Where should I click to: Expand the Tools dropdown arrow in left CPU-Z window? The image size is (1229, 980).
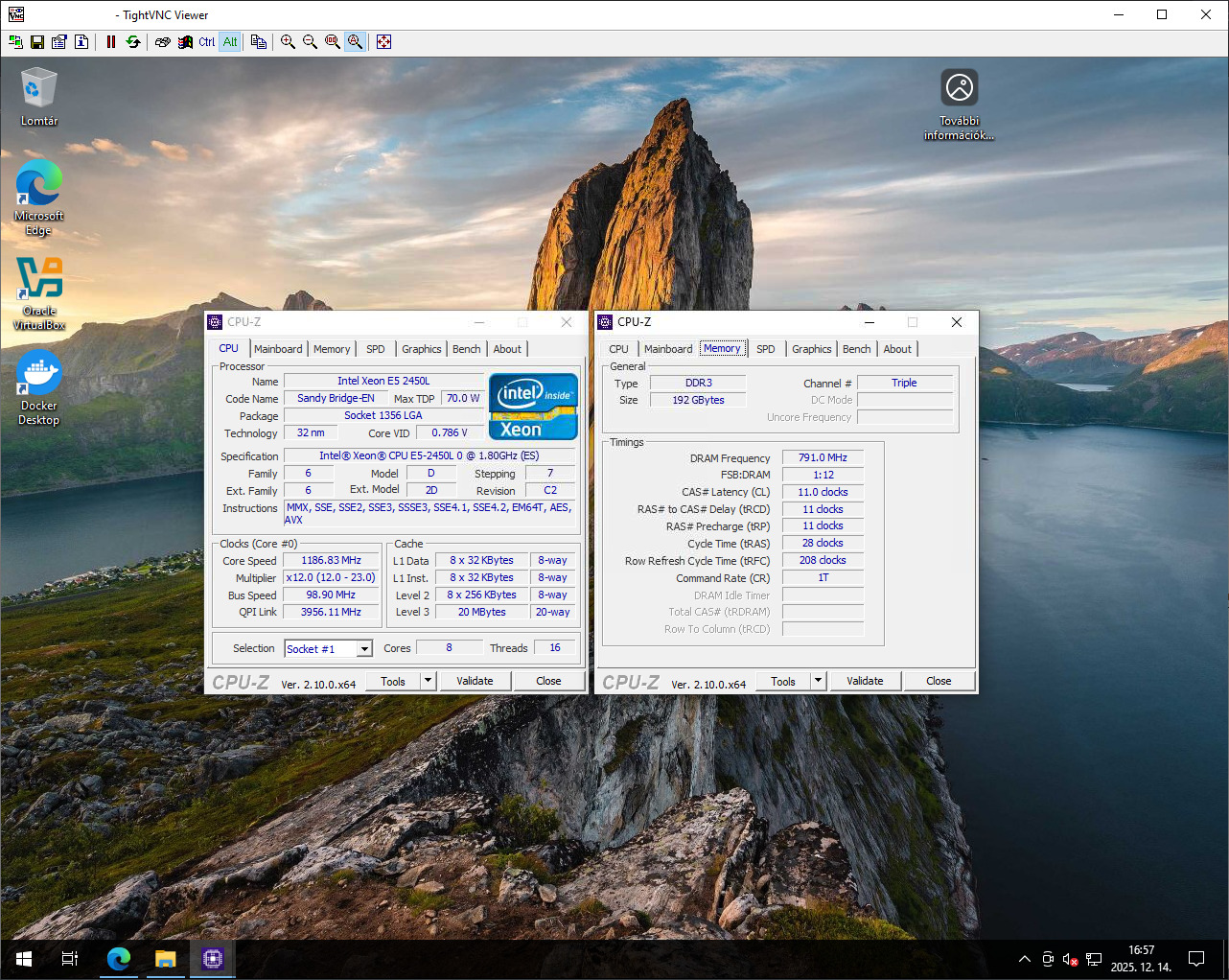429,681
